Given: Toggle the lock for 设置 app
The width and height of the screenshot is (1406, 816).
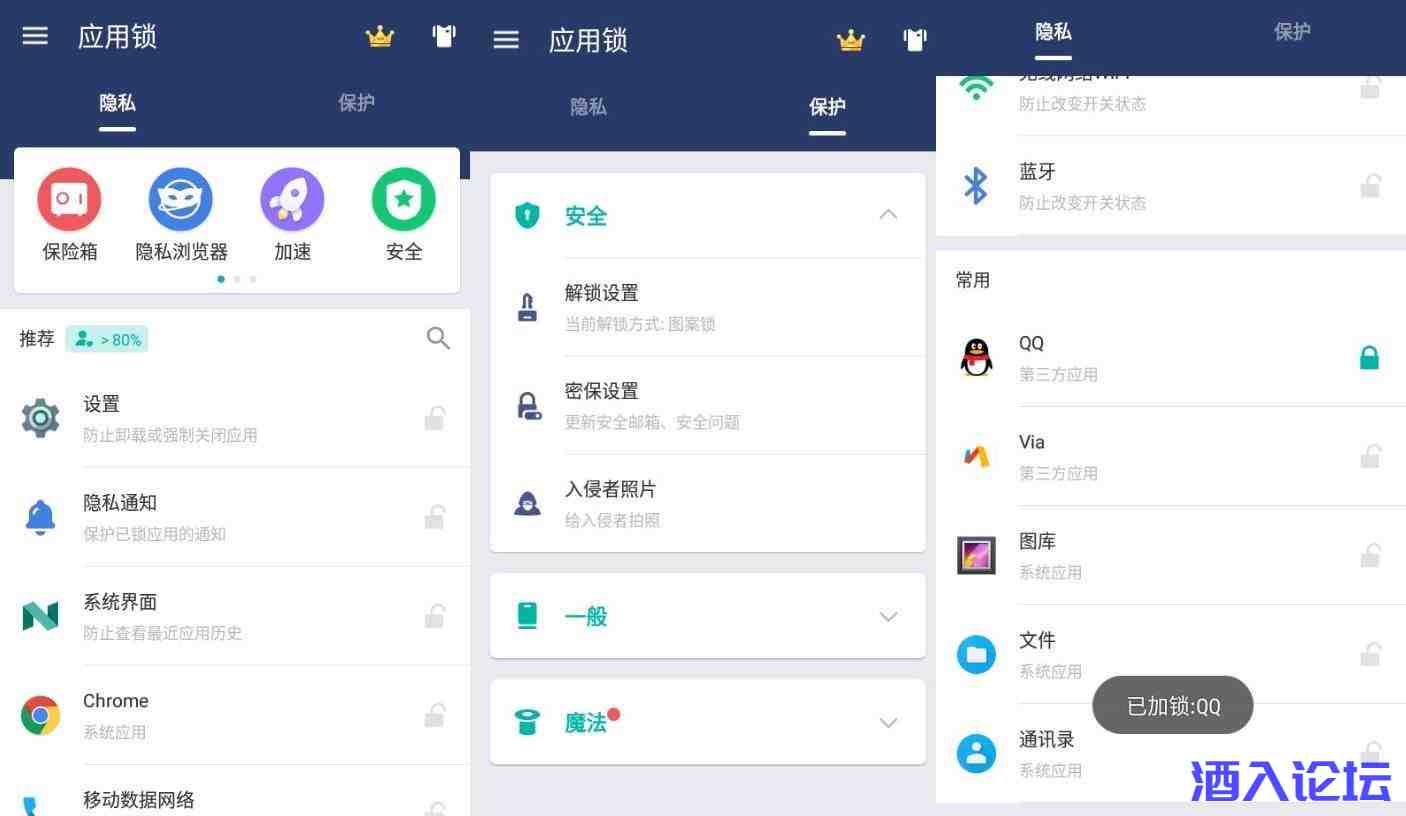Looking at the screenshot, I should (x=435, y=417).
